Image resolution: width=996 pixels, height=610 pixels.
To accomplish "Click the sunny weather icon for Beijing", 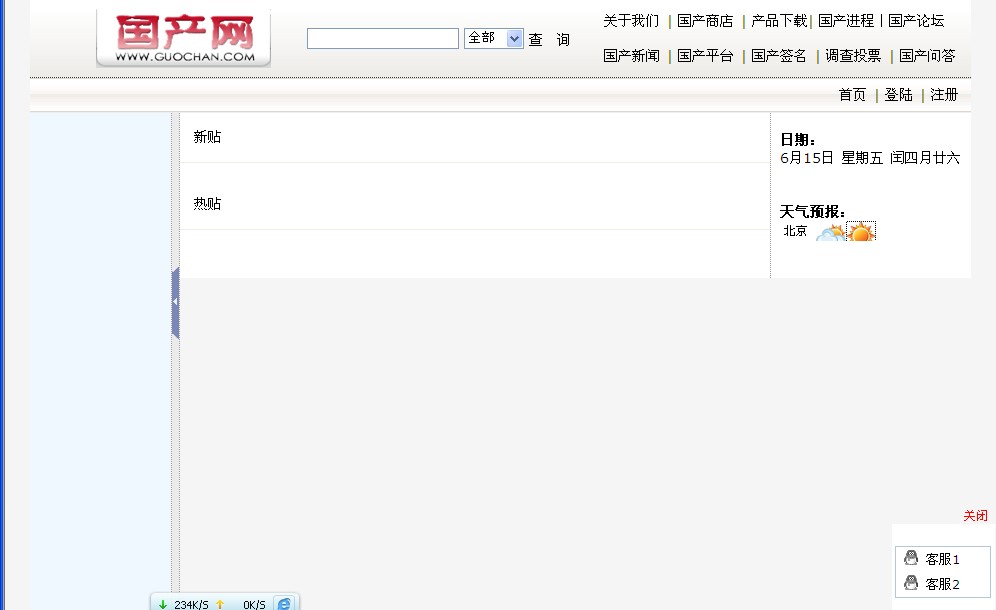I will pos(861,231).
